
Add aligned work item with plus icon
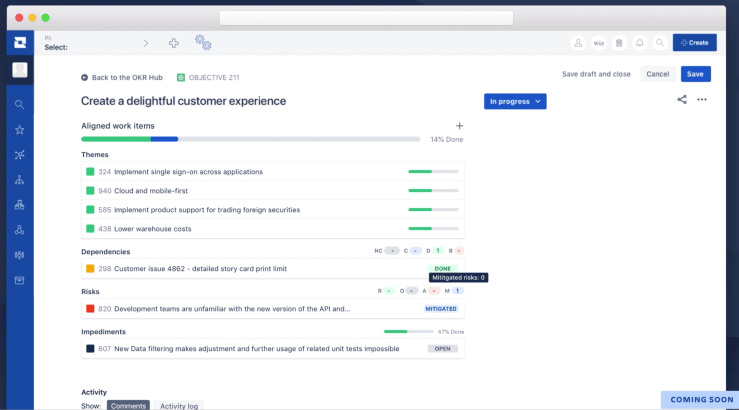(x=459, y=126)
